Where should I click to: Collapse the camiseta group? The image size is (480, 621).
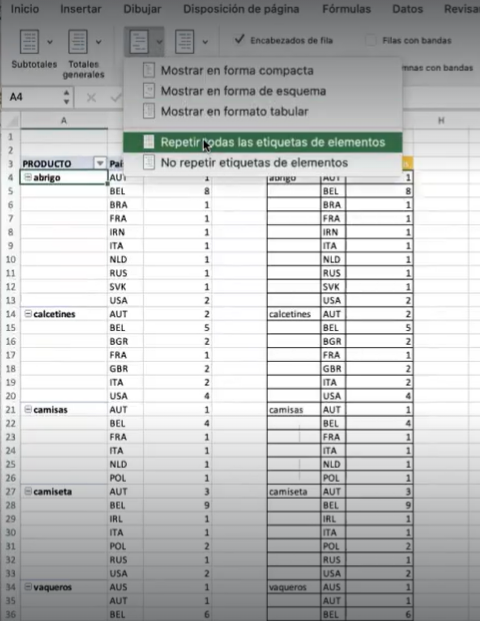tap(28, 491)
